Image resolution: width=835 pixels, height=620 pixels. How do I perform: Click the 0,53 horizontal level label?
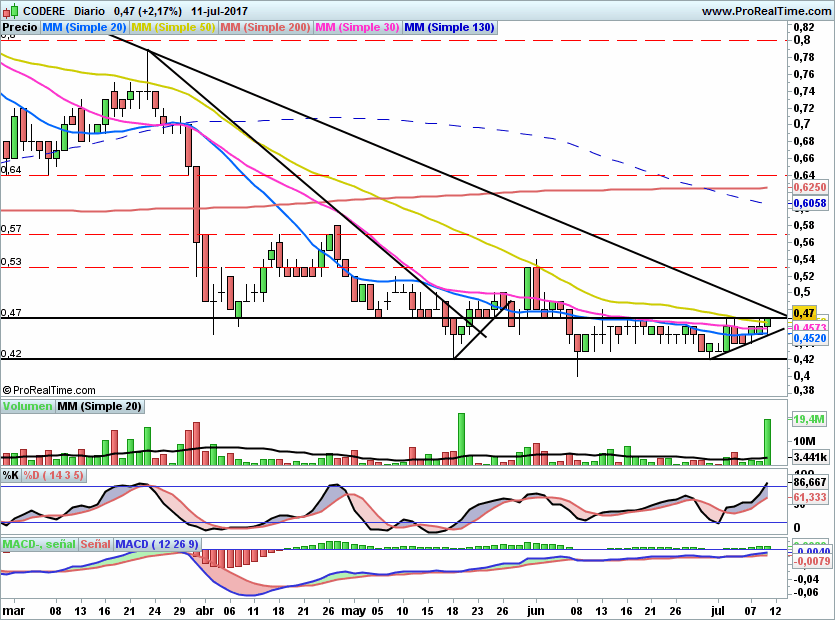point(11,262)
